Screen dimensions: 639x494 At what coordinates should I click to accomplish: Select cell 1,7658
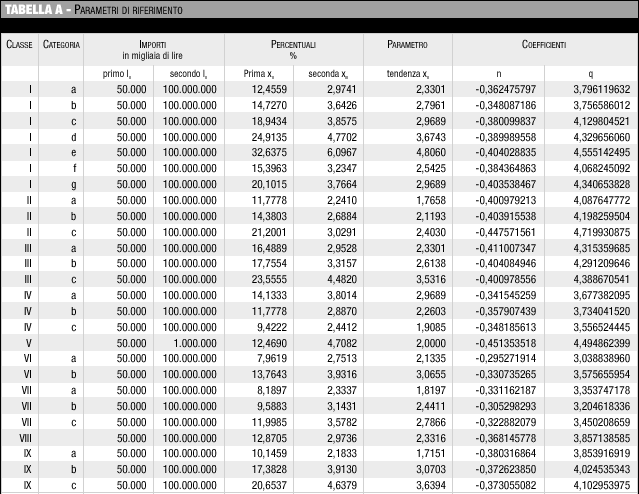431,200
